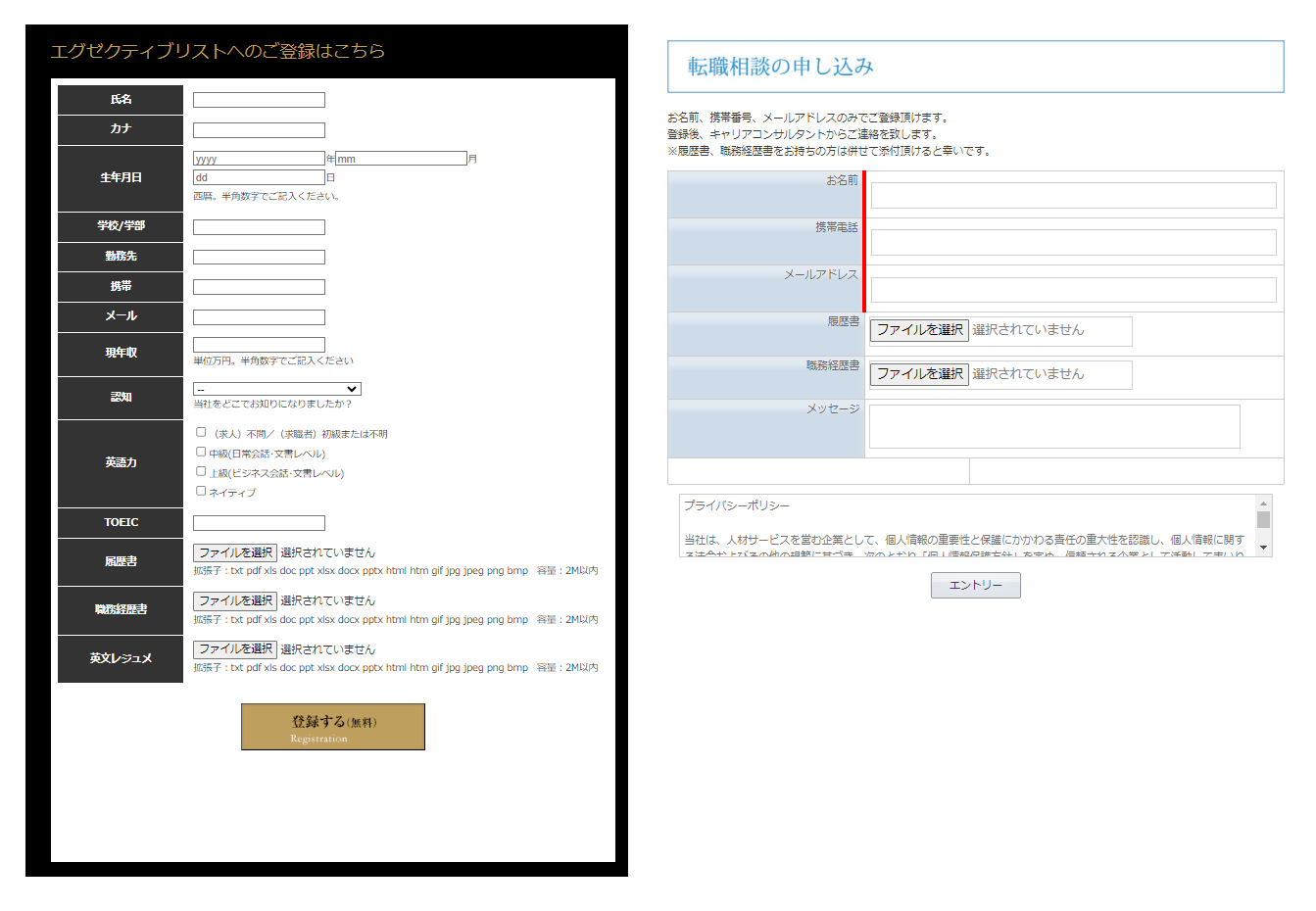This screenshot has height=911, width=1316.
Task: Focus the カナ input field
Action: 259,130
